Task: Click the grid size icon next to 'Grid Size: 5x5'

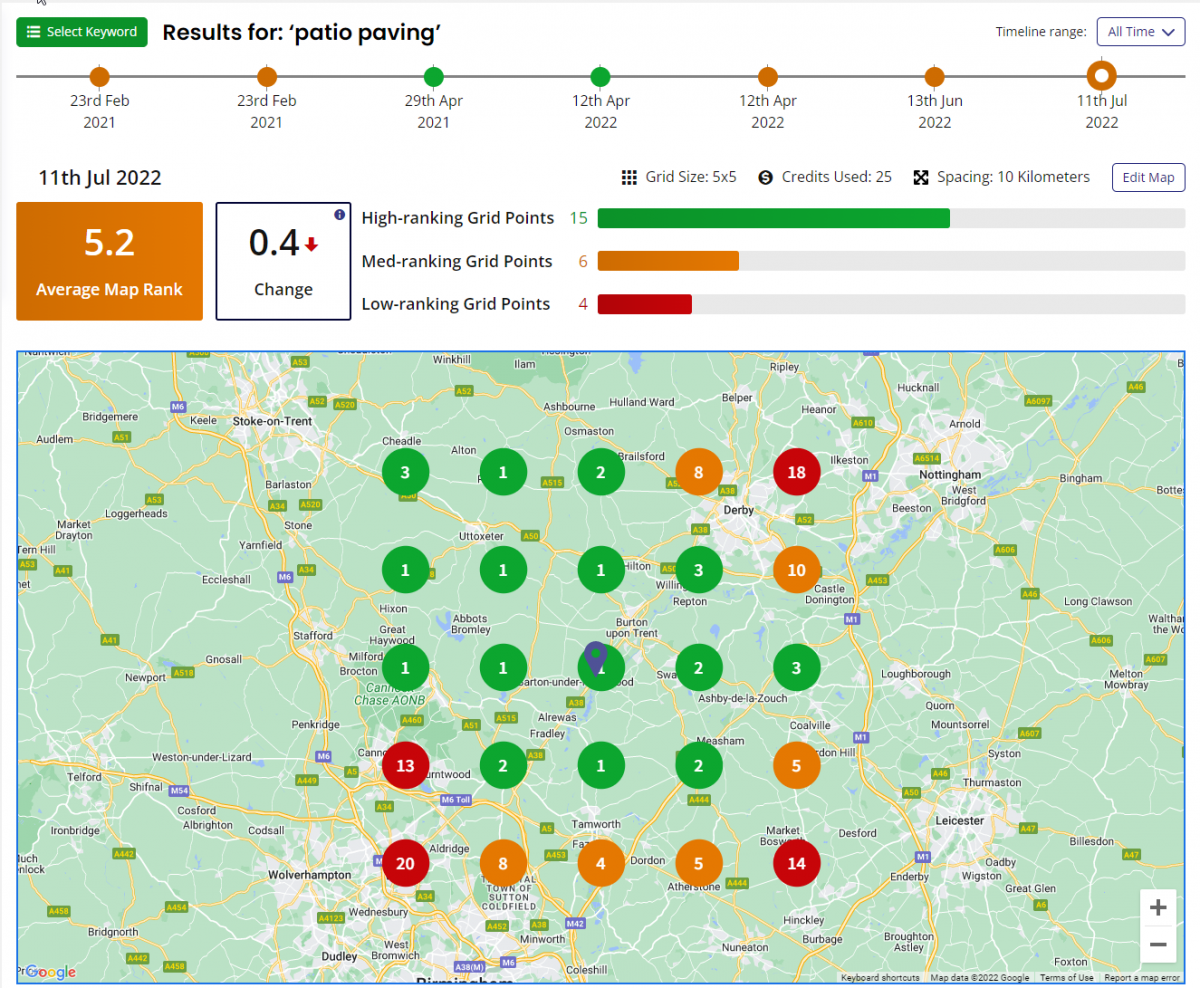Action: click(629, 176)
